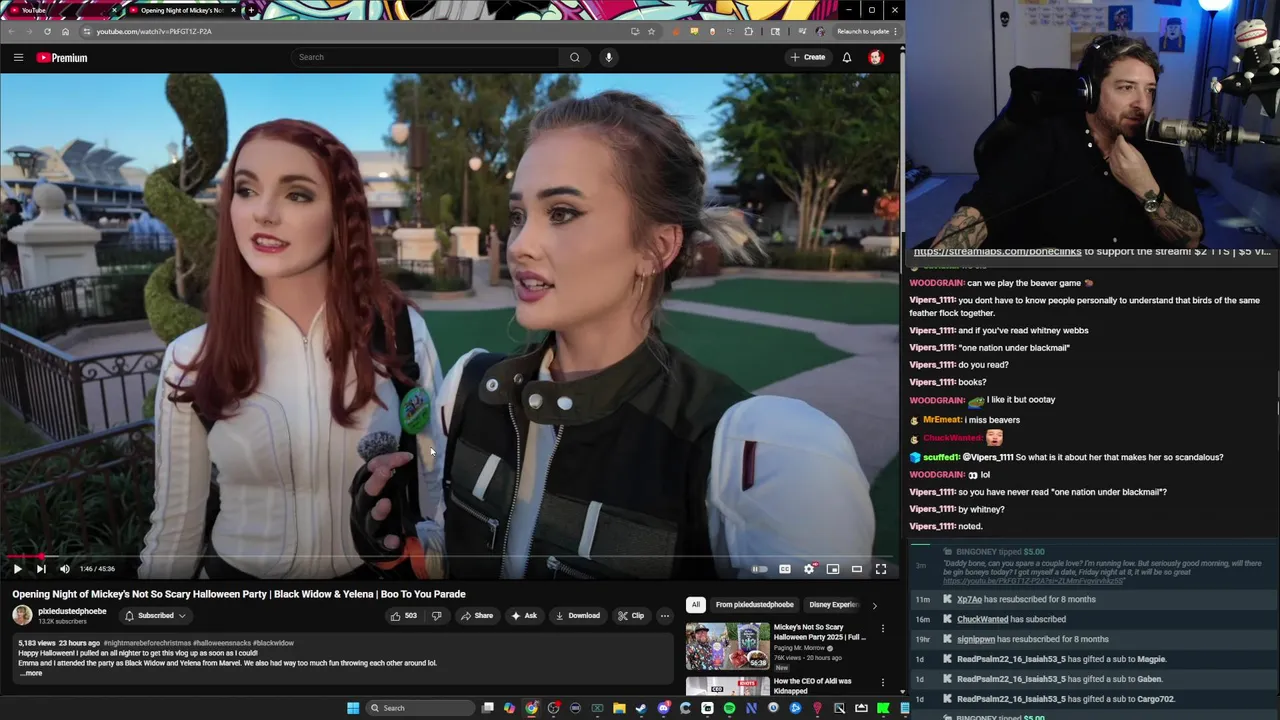This screenshot has height=720, width=1280.
Task: Switch to the first YouTube browser tab
Action: 60,10
